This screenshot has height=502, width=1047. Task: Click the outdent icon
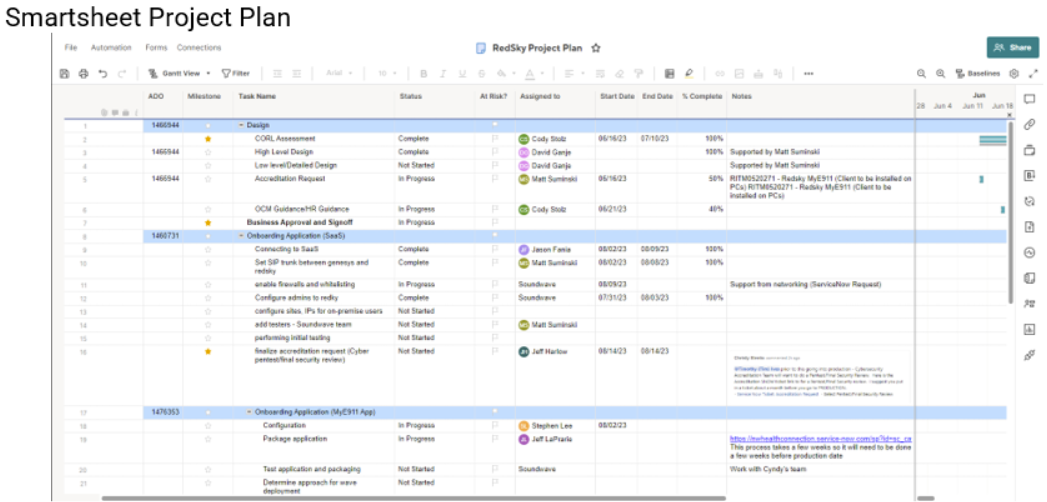[x=278, y=73]
